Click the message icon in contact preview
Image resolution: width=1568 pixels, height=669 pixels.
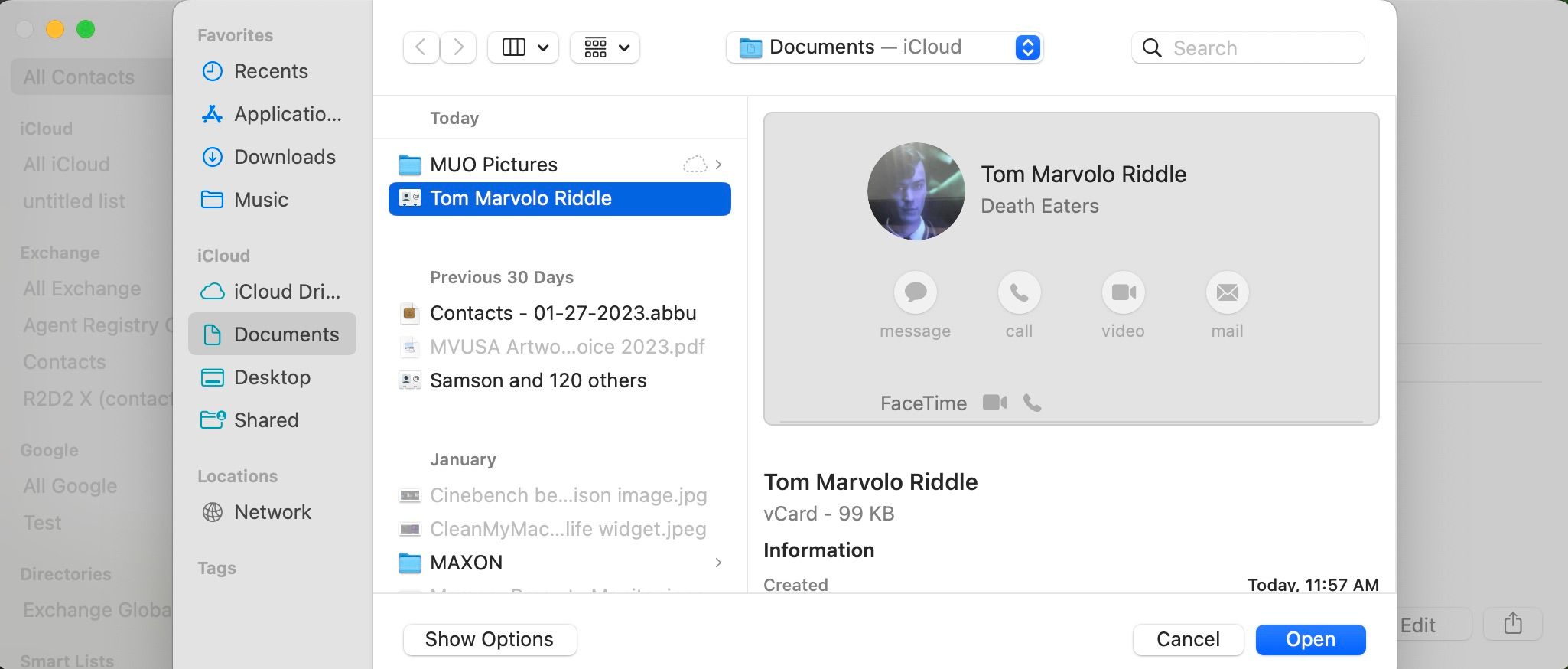[915, 292]
